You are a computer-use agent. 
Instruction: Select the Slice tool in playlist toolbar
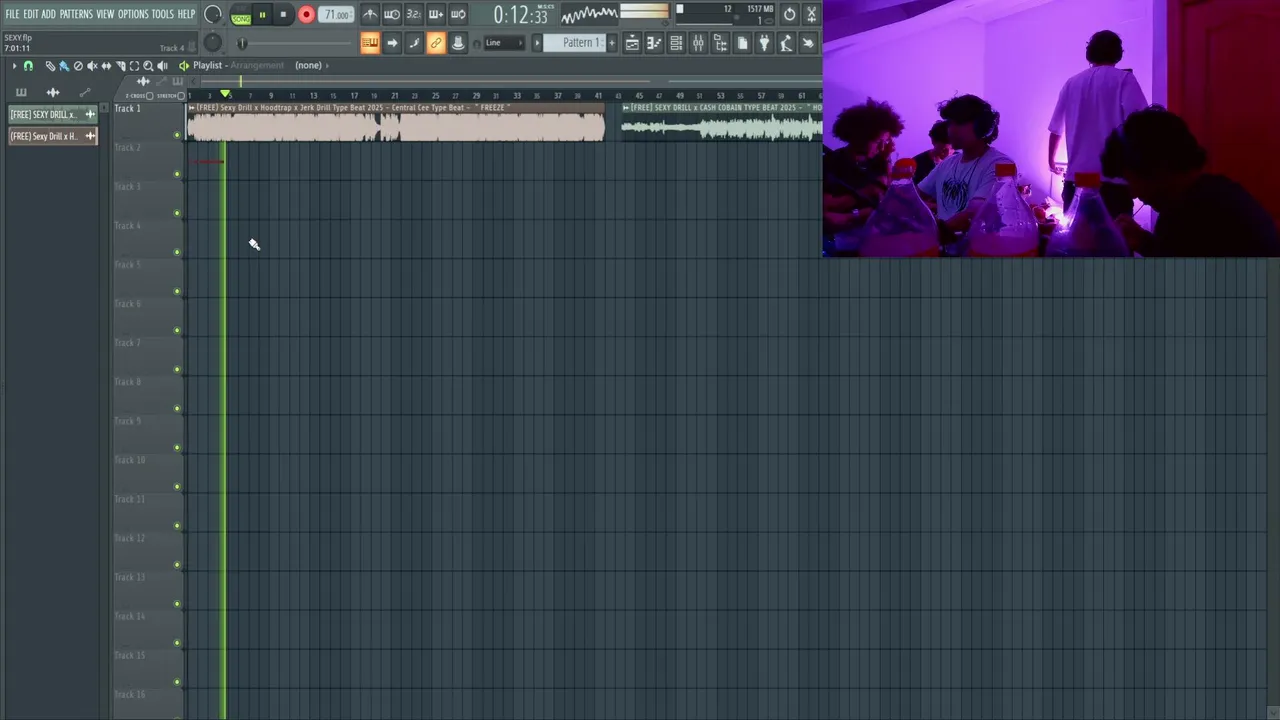120,66
